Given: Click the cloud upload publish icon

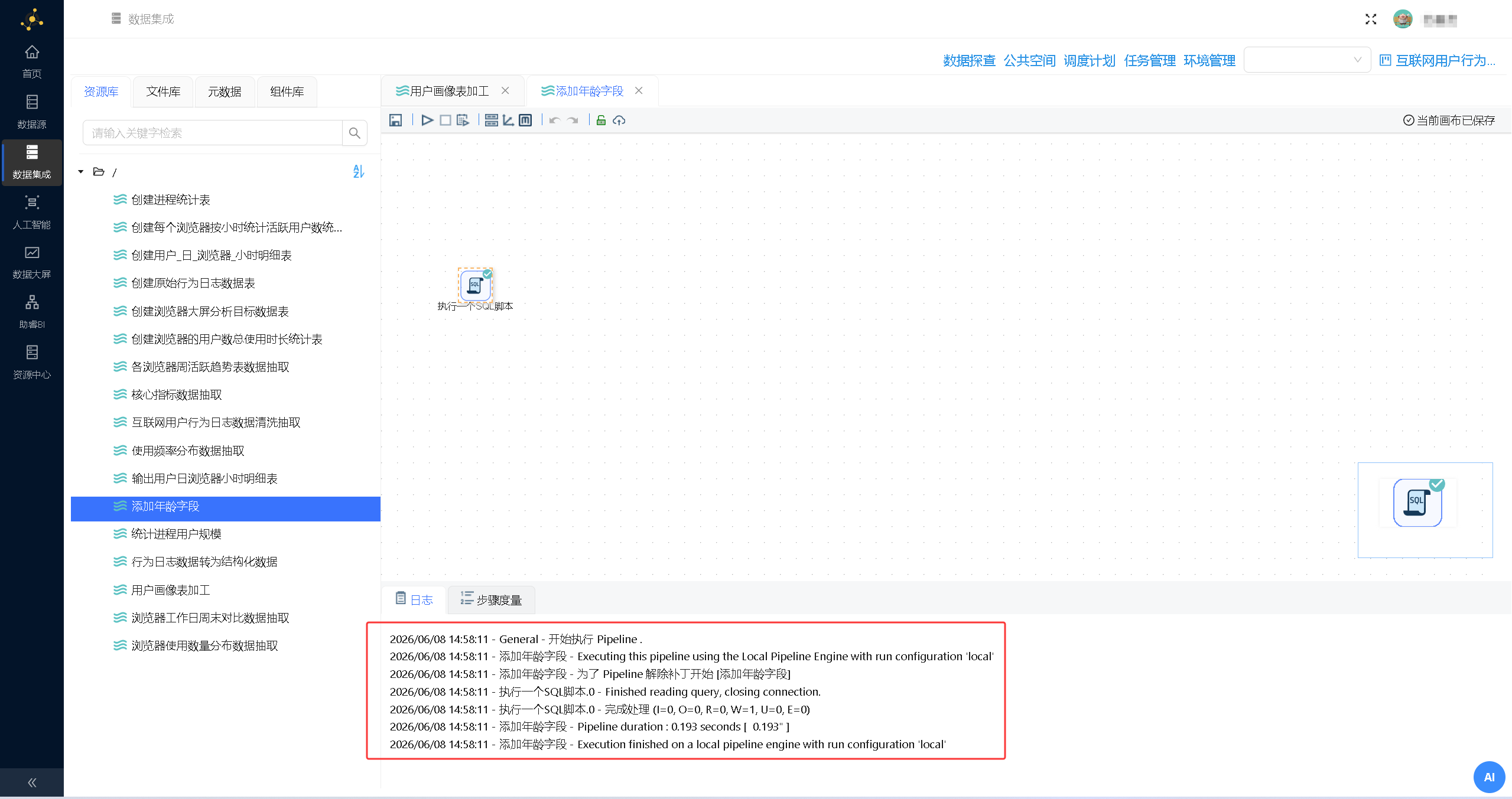Looking at the screenshot, I should click(x=619, y=120).
